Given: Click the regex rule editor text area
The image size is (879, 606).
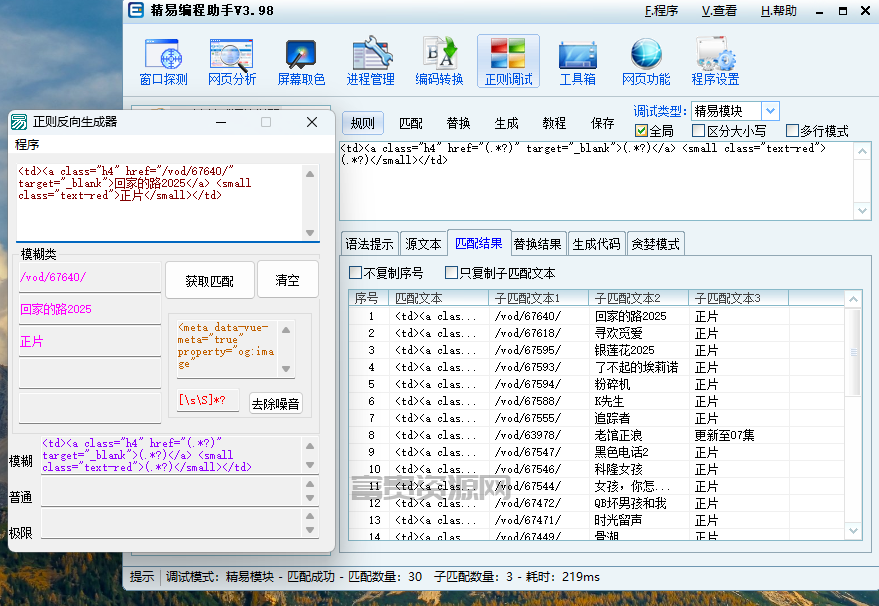Looking at the screenshot, I should pyautogui.click(x=596, y=181).
